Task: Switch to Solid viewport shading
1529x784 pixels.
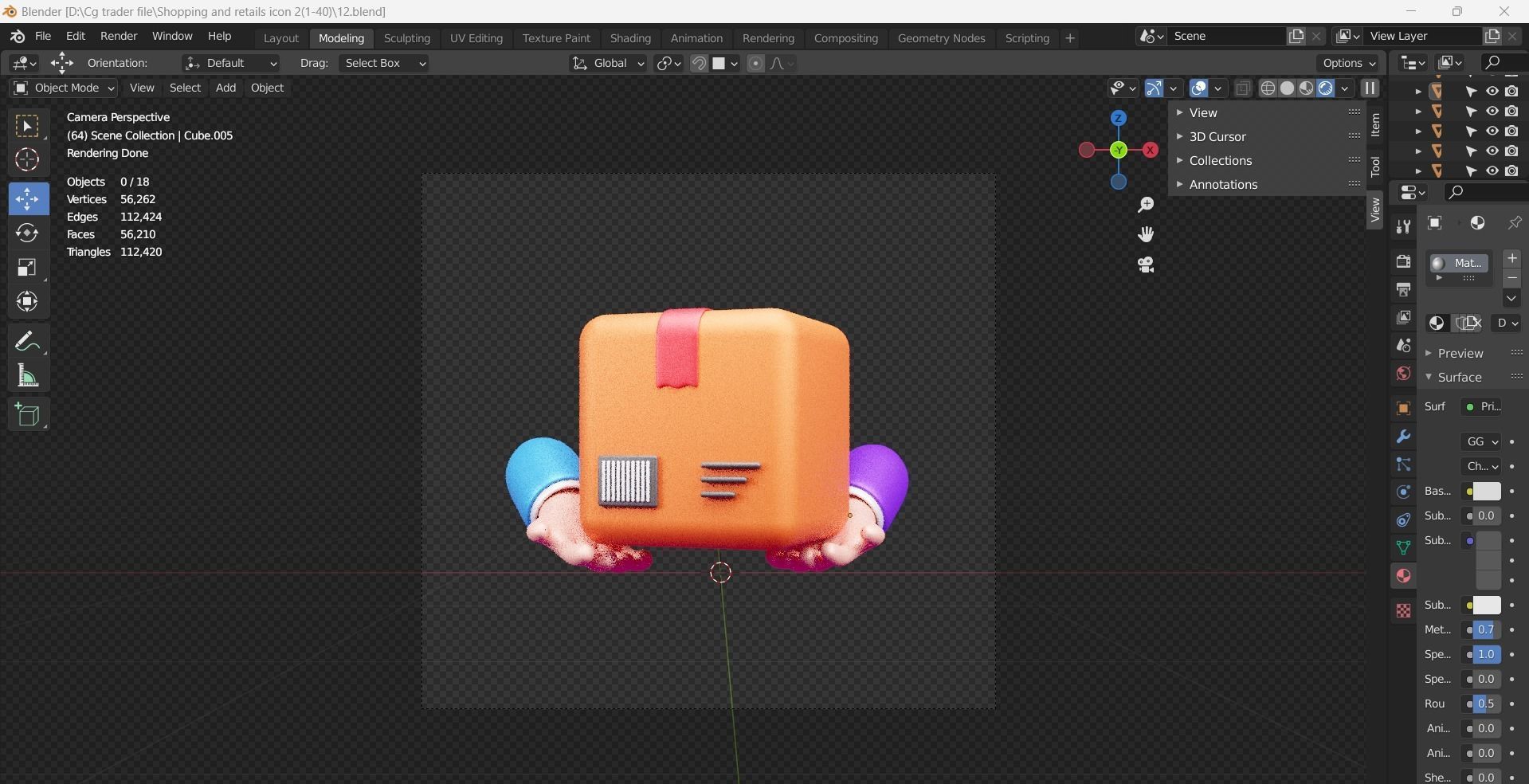Action: pyautogui.click(x=1287, y=88)
